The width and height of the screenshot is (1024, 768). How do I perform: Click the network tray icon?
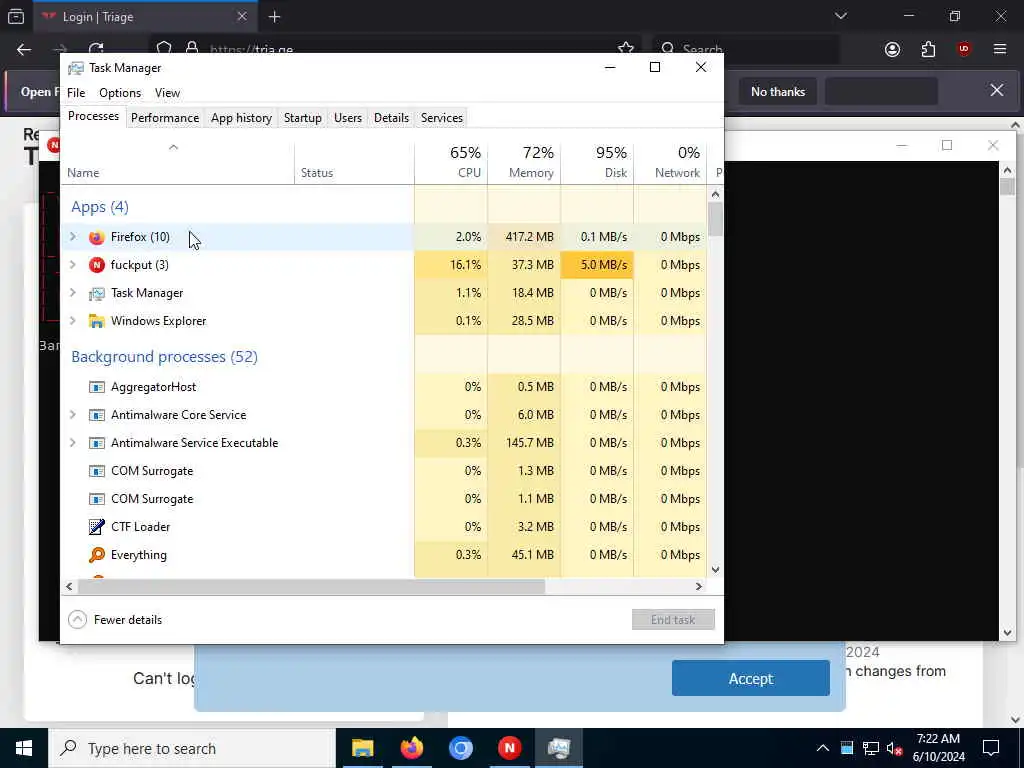point(871,748)
